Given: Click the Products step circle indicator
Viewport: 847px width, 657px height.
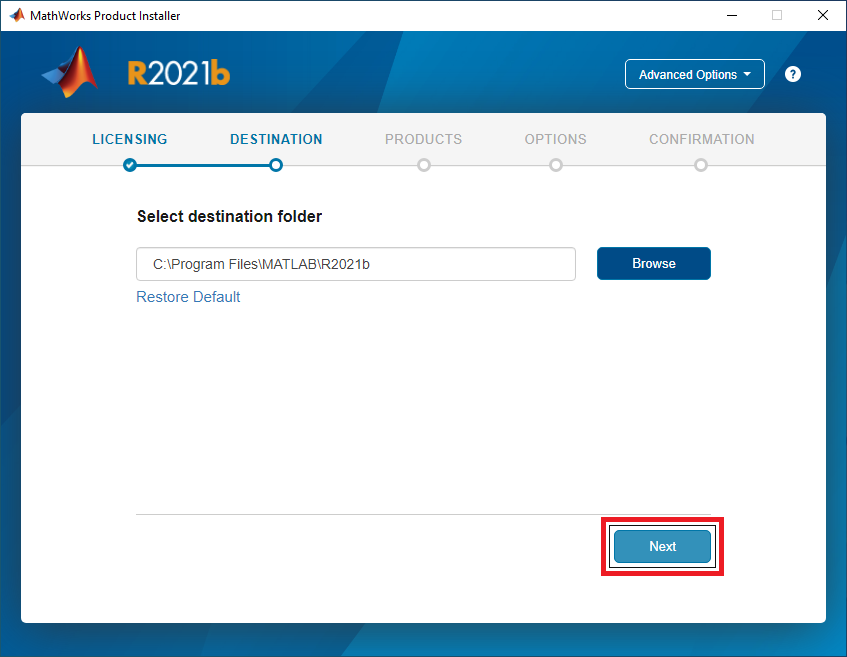Looking at the screenshot, I should [x=424, y=165].
